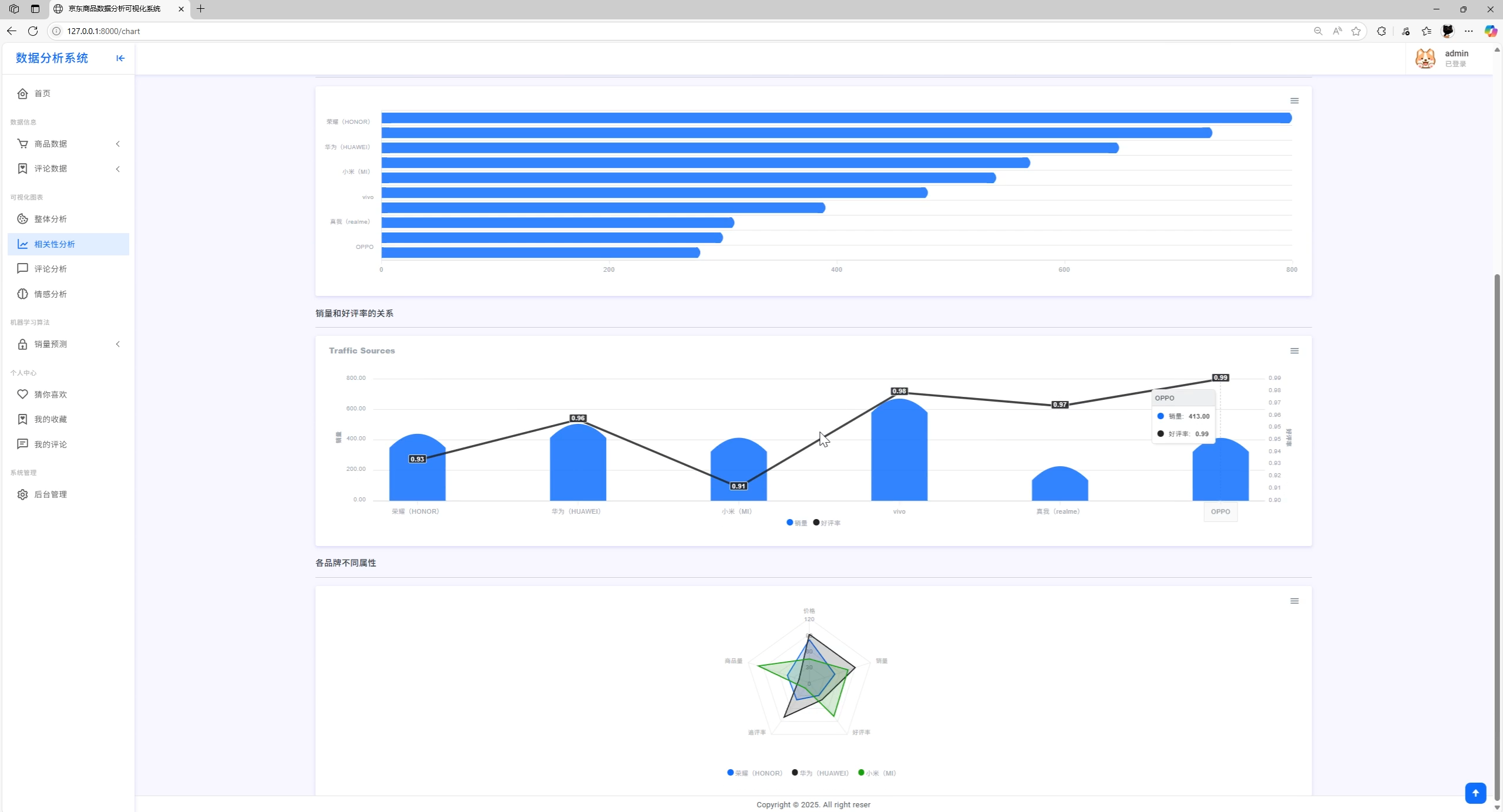Screen dimensions: 1503x812
Task: Open the browser favorites list icon
Action: point(1427,31)
